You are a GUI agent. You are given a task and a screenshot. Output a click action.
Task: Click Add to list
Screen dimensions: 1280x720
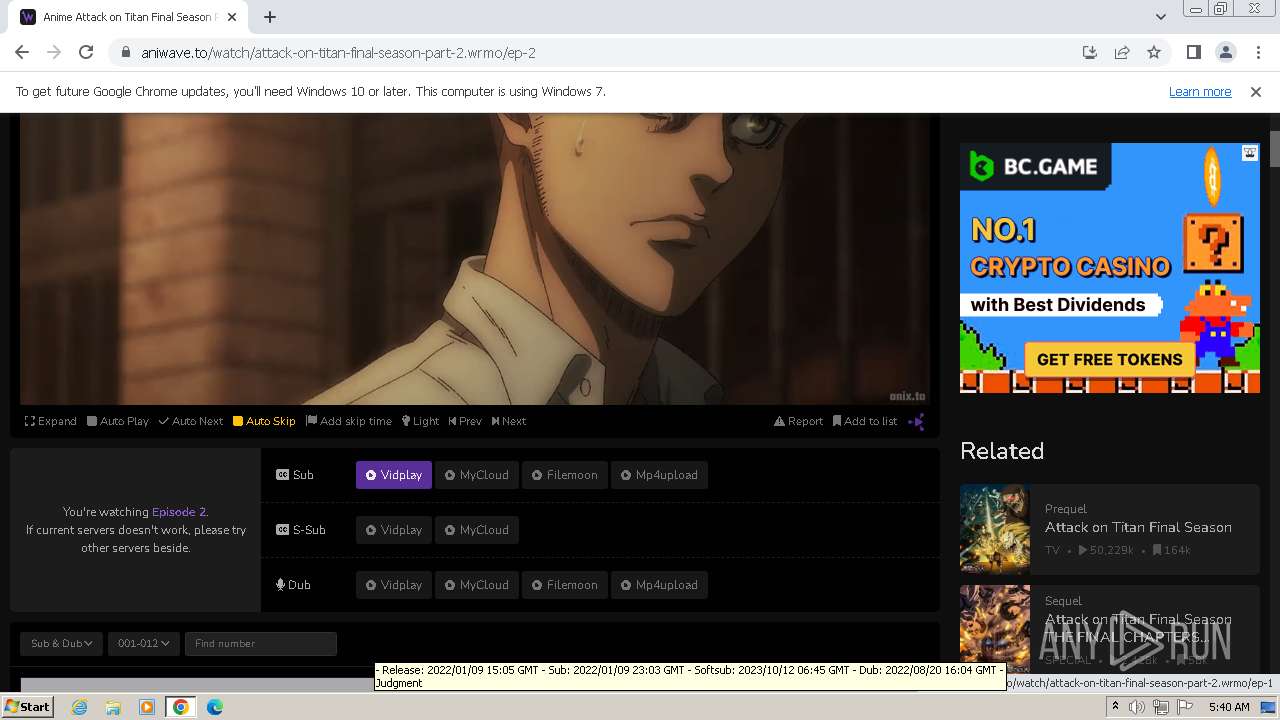[865, 421]
